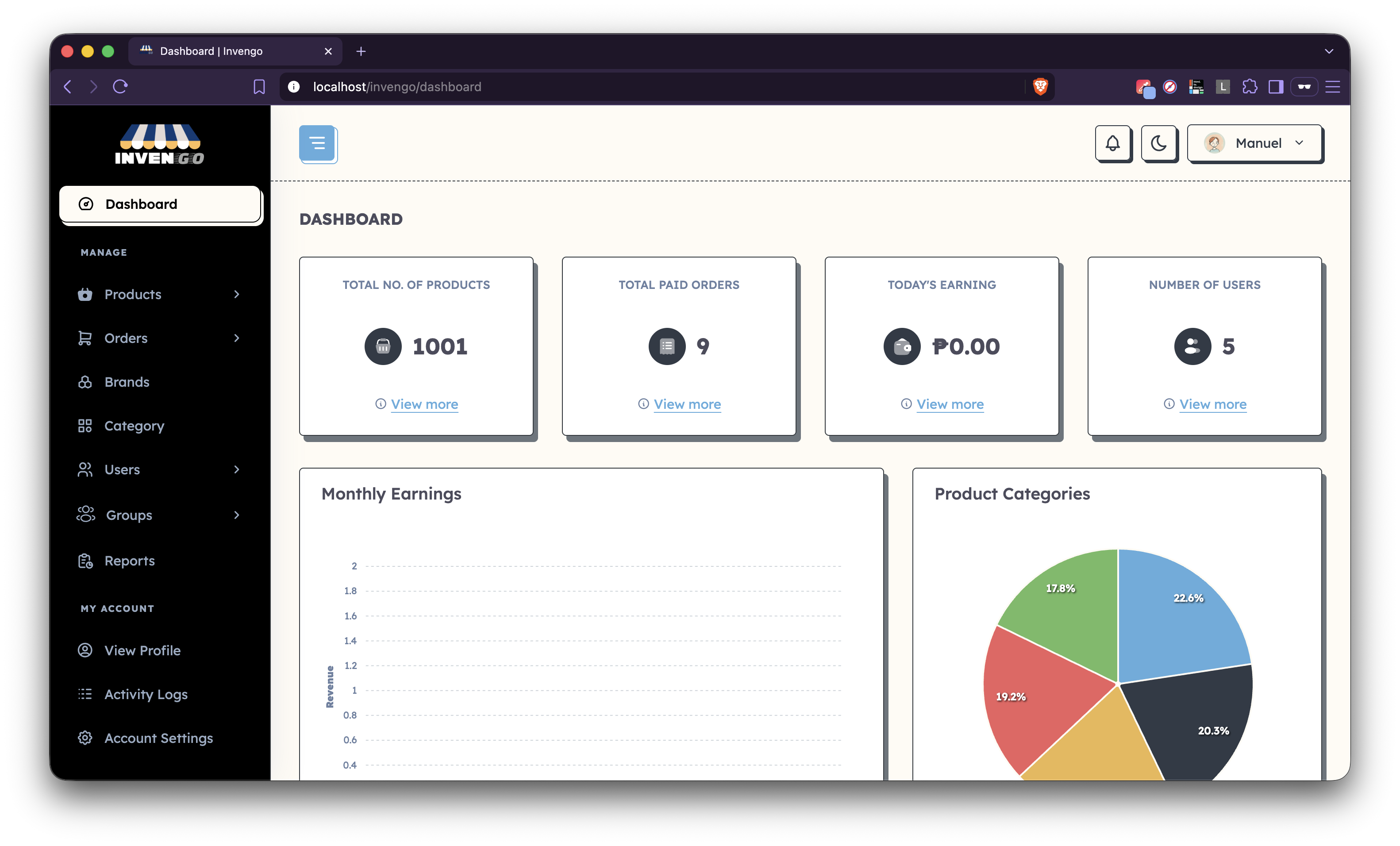1400x846 pixels.
Task: Select the Dashboard | Invengo tab
Action: pos(235,51)
